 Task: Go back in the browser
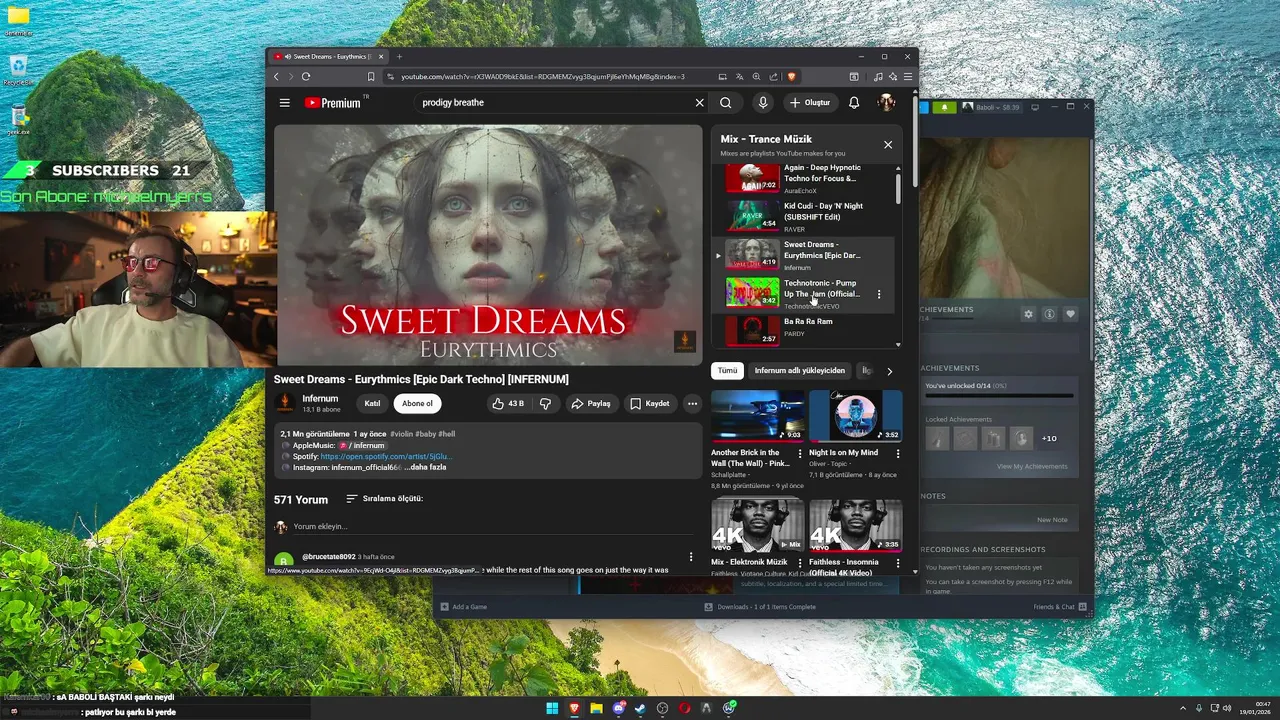[x=277, y=76]
